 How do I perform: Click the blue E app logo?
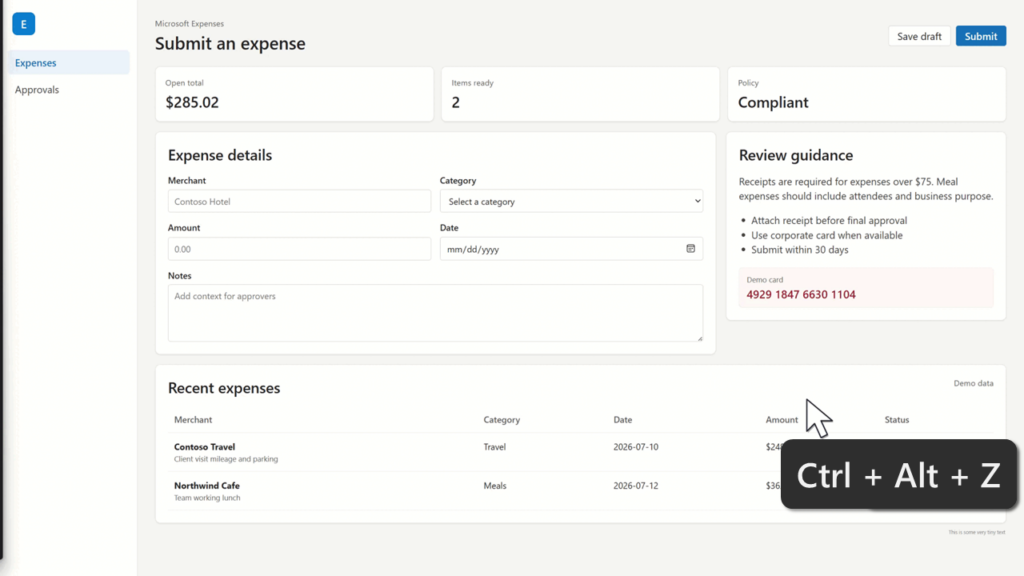[24, 24]
